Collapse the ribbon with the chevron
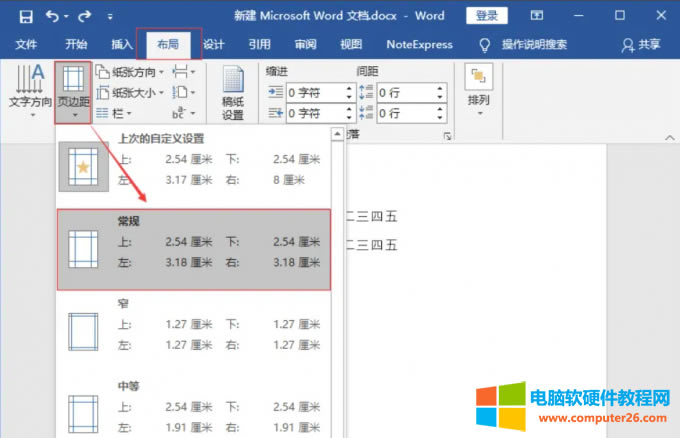680x438 pixels. [670, 137]
